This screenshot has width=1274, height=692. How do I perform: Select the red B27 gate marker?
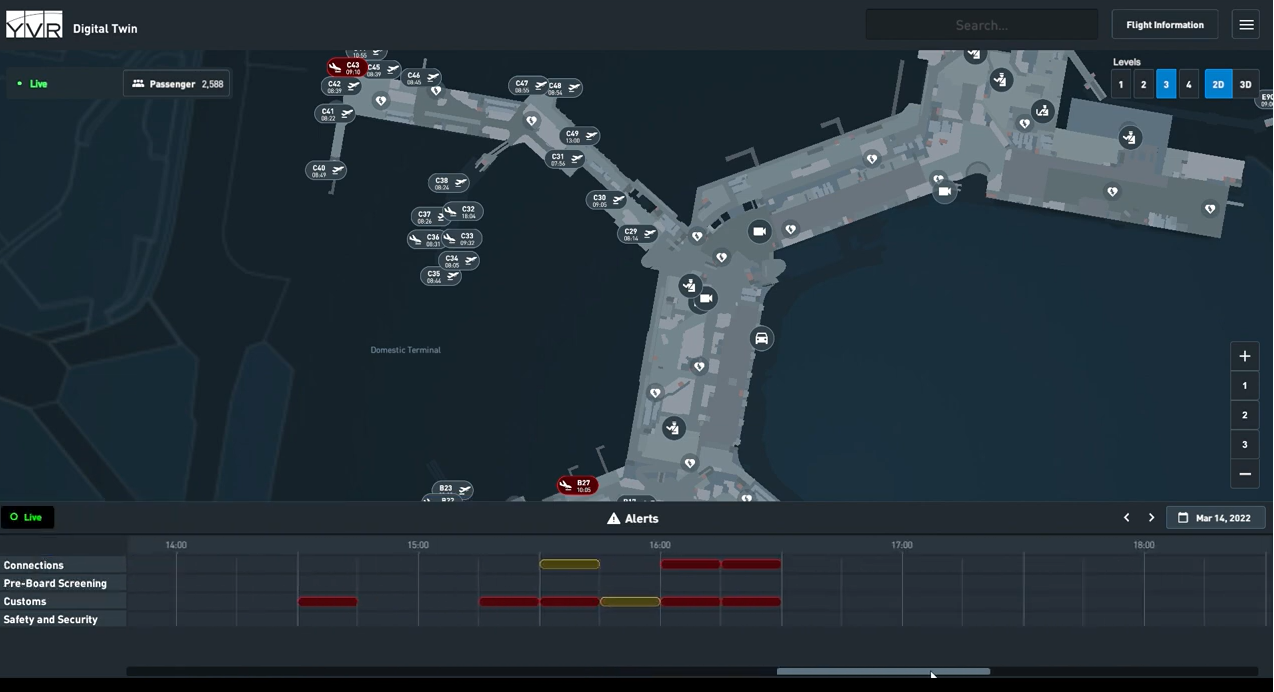click(x=577, y=486)
